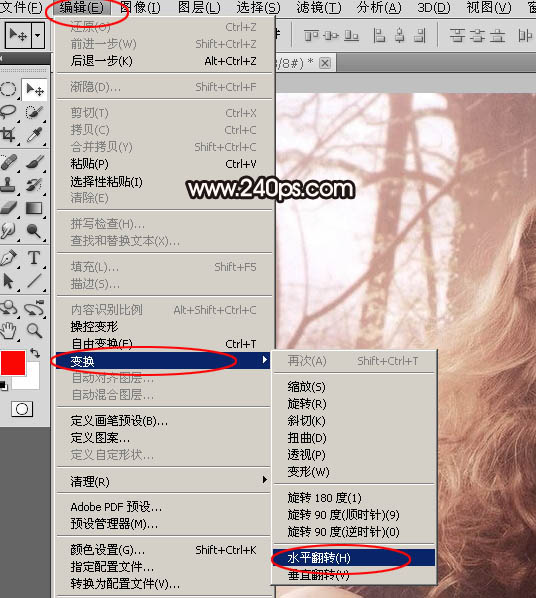Toggle Quick Mask mode
Image resolution: width=536 pixels, height=598 pixels.
coord(22,409)
